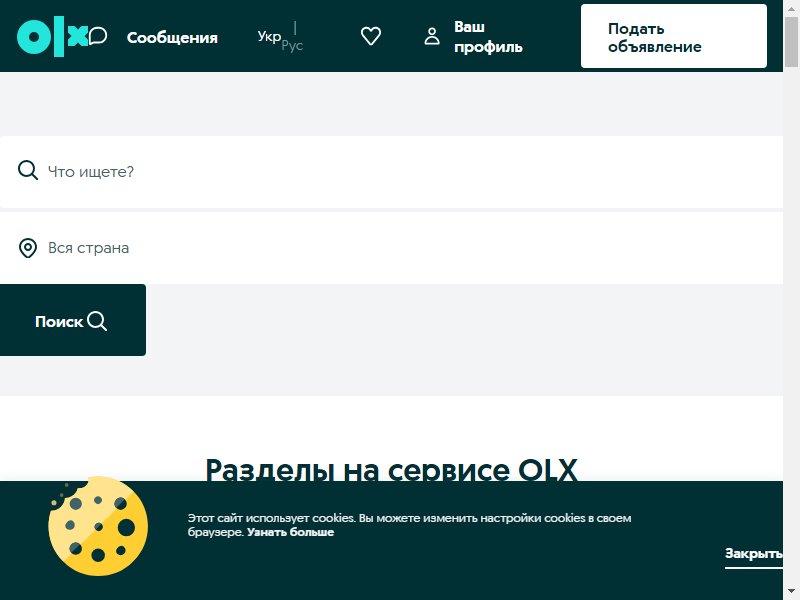The width and height of the screenshot is (800, 600).
Task: Focus the Что ищете? search input
Action: pos(391,172)
